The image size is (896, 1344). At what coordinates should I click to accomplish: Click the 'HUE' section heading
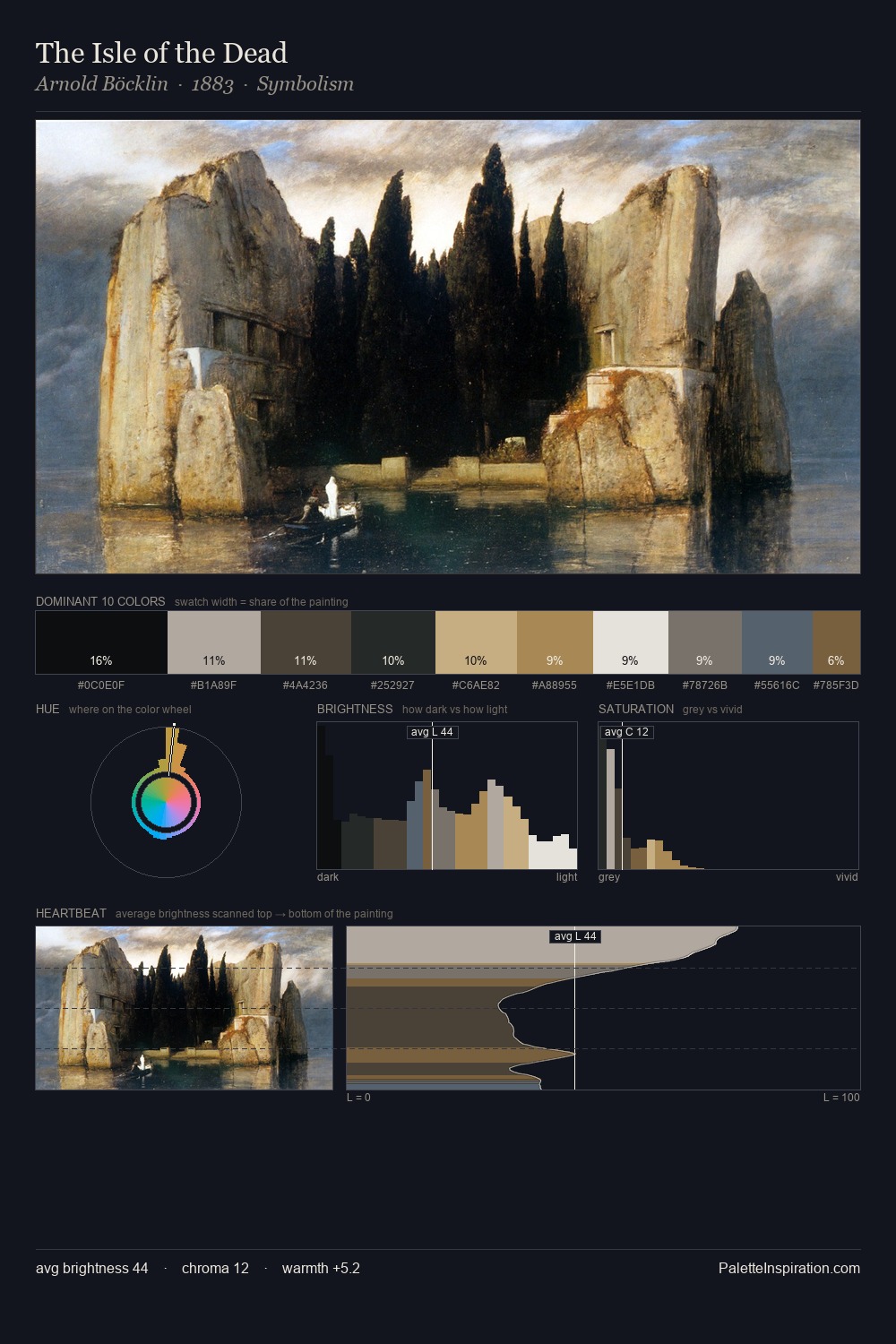[47, 709]
